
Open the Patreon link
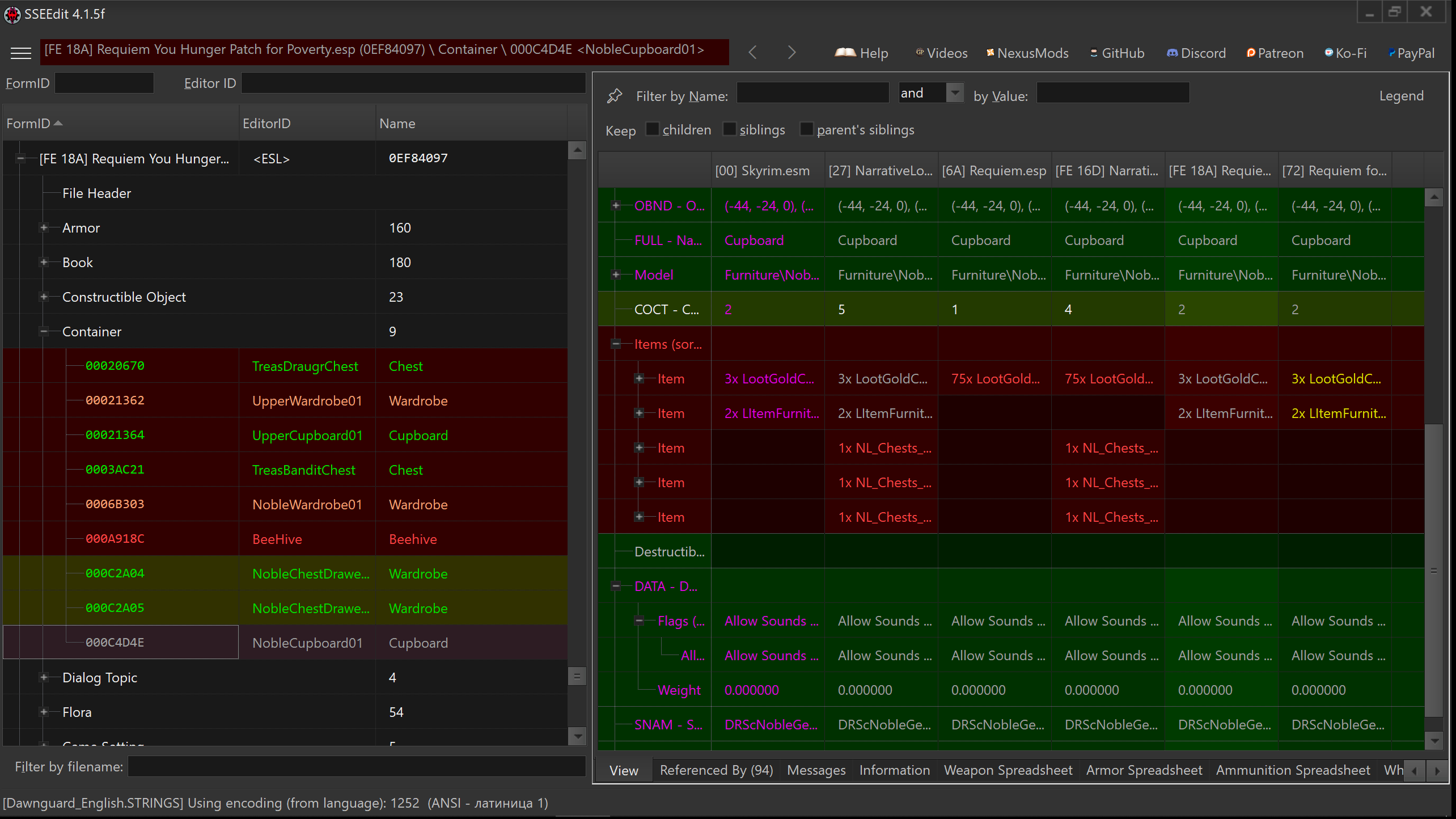click(x=1275, y=53)
